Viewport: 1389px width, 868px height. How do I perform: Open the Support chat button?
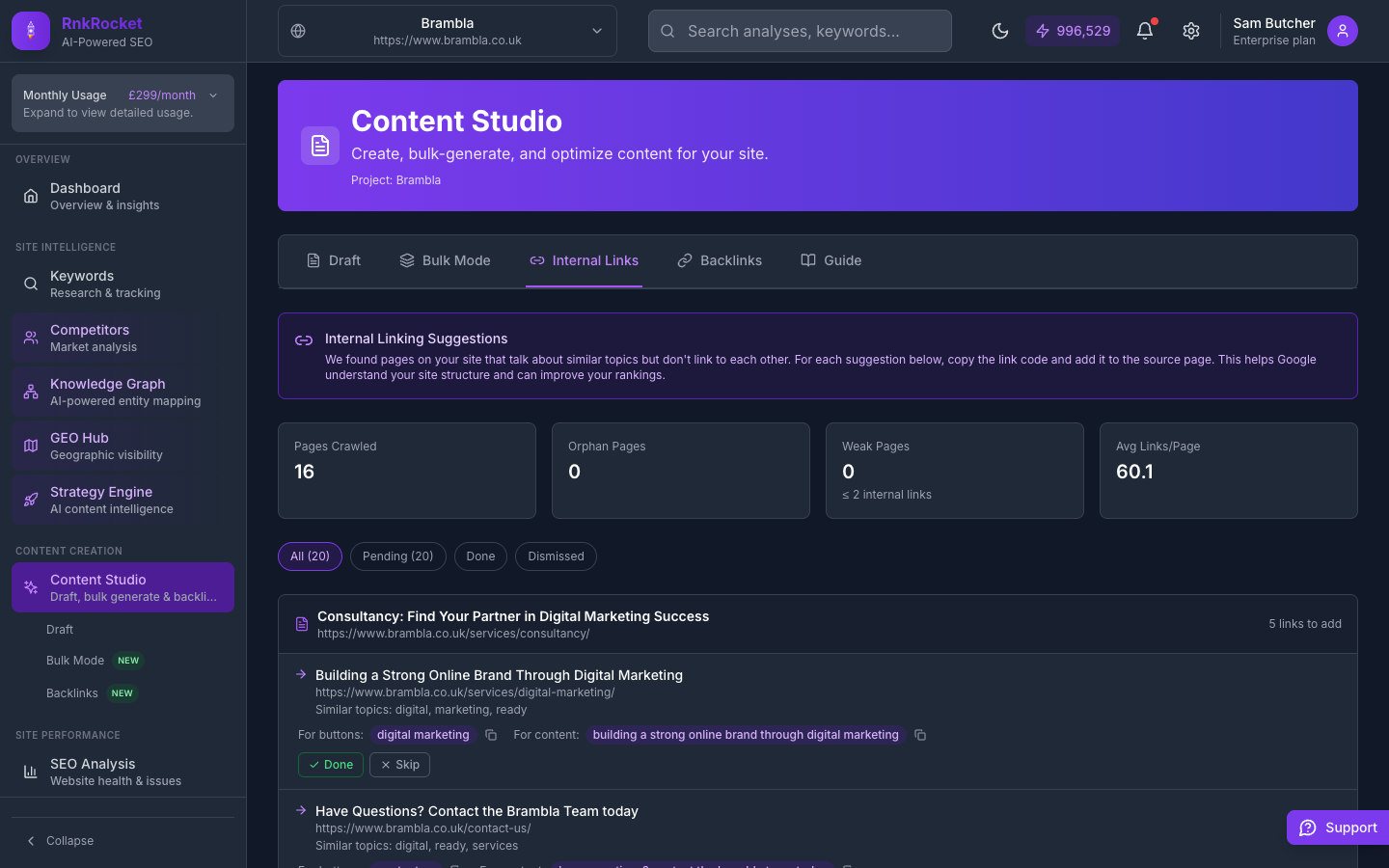(x=1337, y=827)
